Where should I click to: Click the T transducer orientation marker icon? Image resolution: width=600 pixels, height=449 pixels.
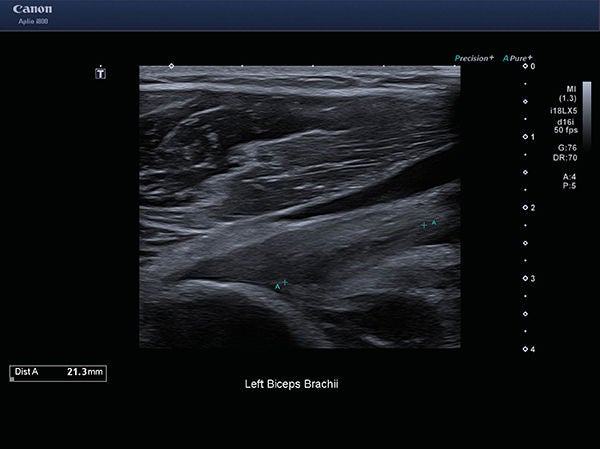[100, 73]
